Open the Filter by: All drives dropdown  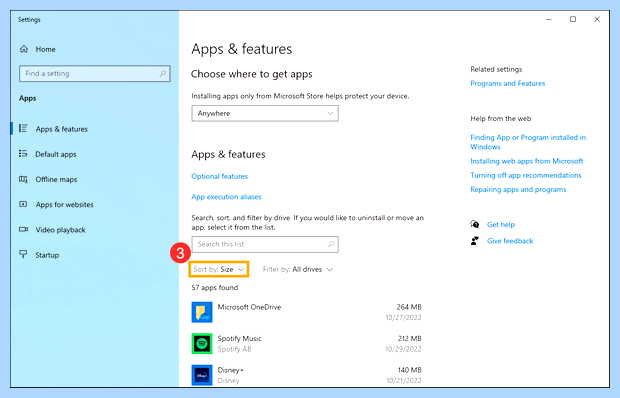coord(298,269)
